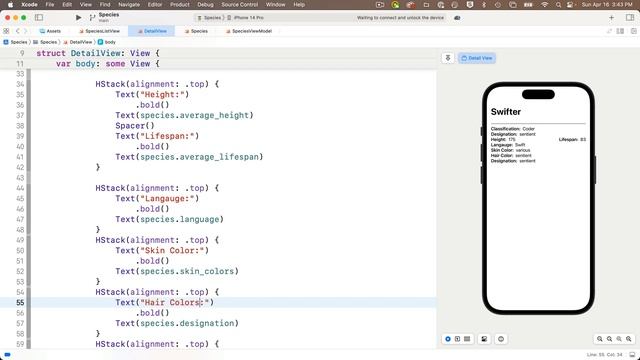This screenshot has height=360, width=640.
Task: Open Time Machine menu bar icon
Action: (x=498, y=4)
